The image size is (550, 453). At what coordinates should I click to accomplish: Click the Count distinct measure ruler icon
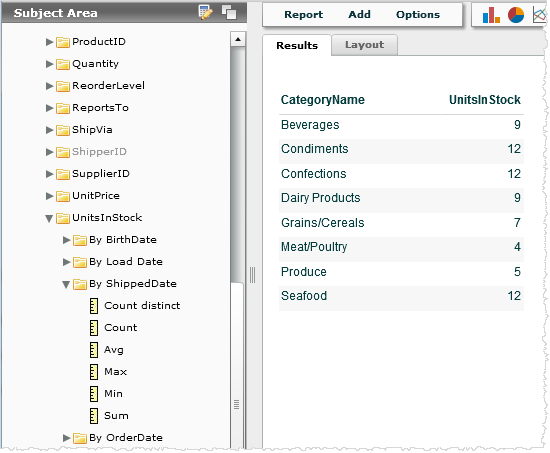(94, 306)
